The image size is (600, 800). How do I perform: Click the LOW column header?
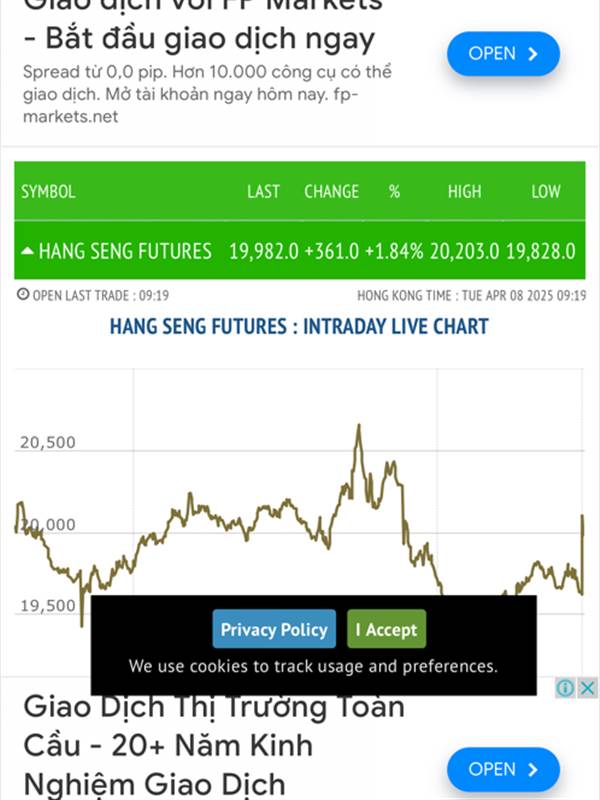coord(546,192)
